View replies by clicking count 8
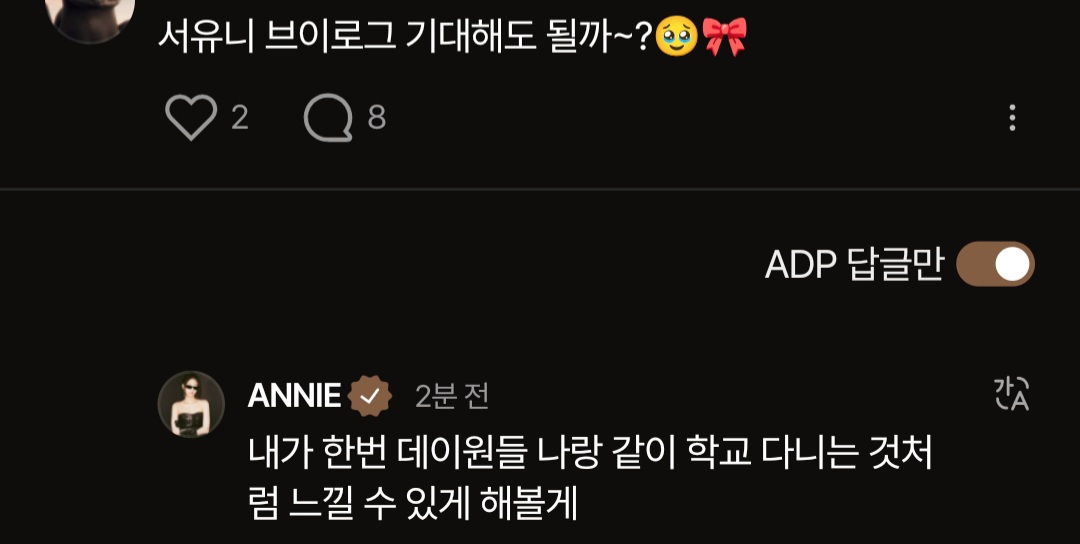The width and height of the screenshot is (1080, 544). click(377, 118)
